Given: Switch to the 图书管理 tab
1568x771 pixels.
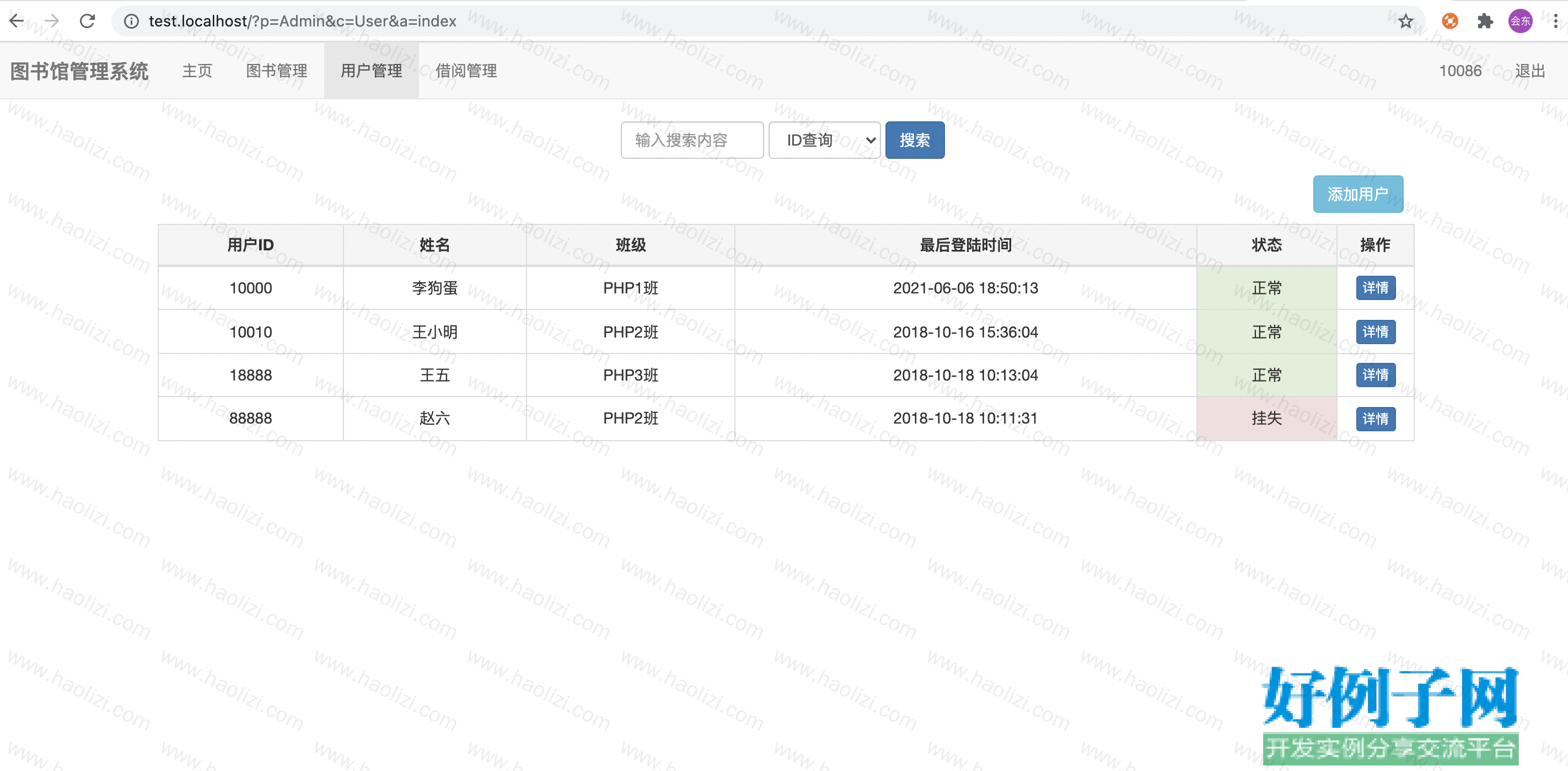Looking at the screenshot, I should 276,71.
